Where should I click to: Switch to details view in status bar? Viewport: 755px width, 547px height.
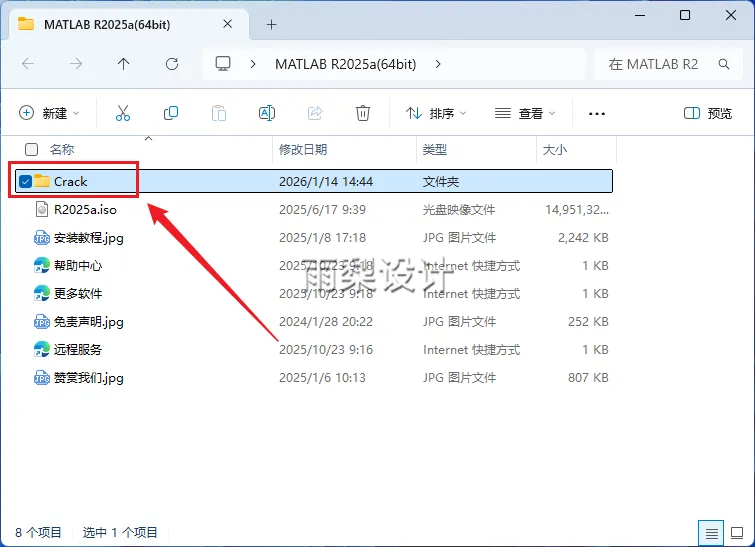pyautogui.click(x=711, y=533)
